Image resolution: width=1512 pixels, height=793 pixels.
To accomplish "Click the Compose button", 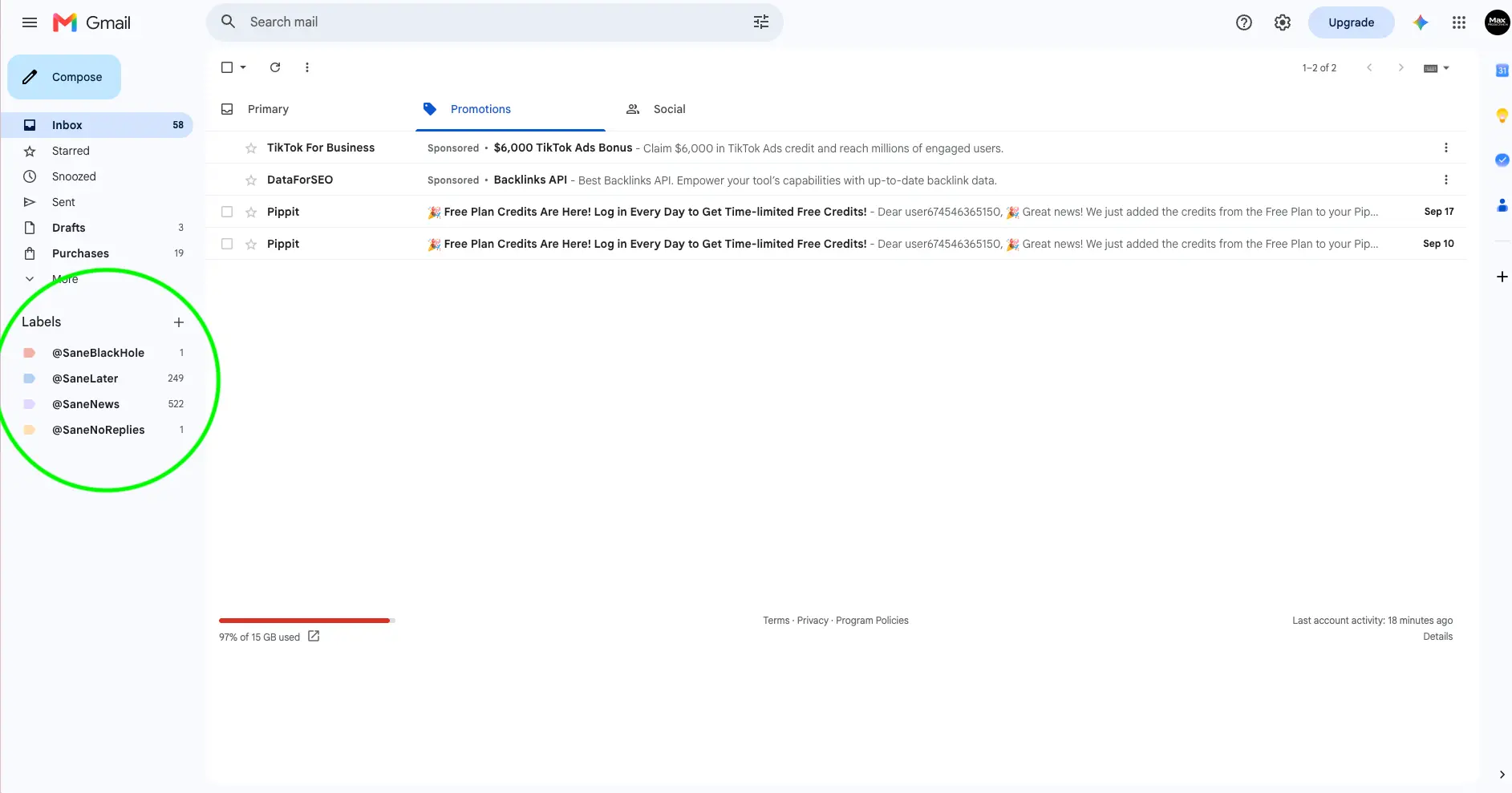I will pos(64,77).
